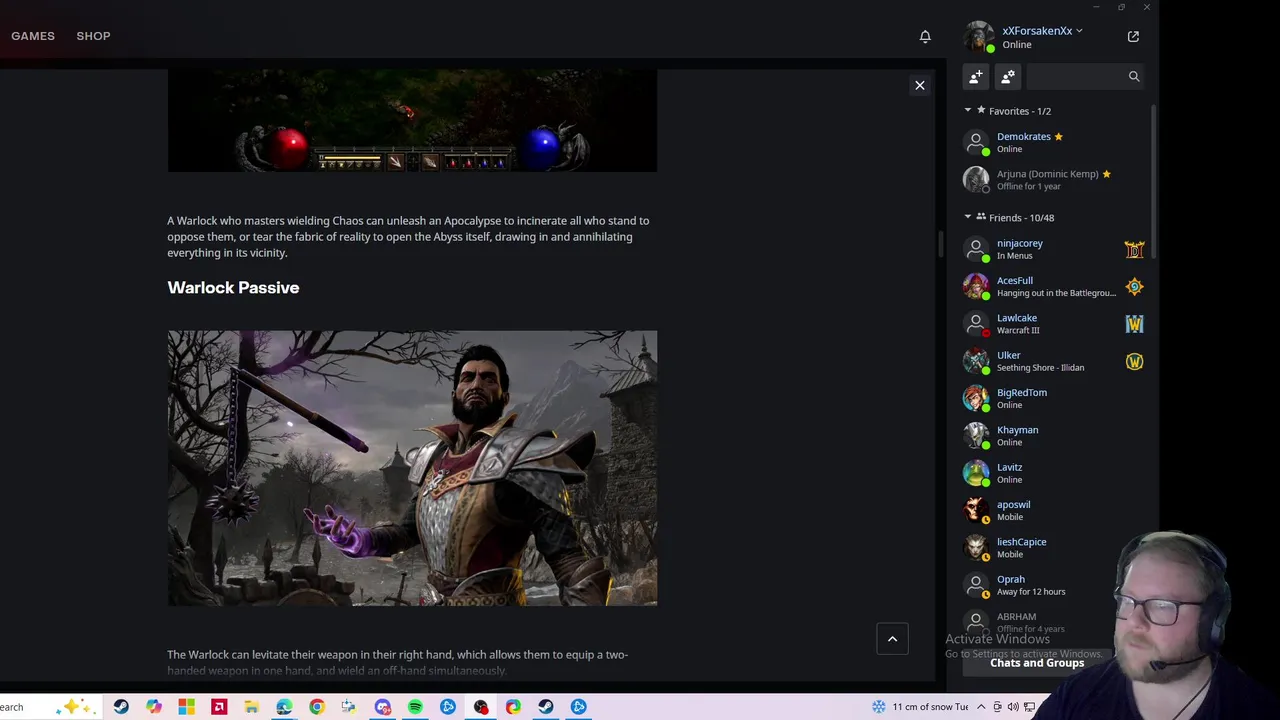Open Chats and Groups
Screen dimensions: 1280x720
click(x=1037, y=663)
